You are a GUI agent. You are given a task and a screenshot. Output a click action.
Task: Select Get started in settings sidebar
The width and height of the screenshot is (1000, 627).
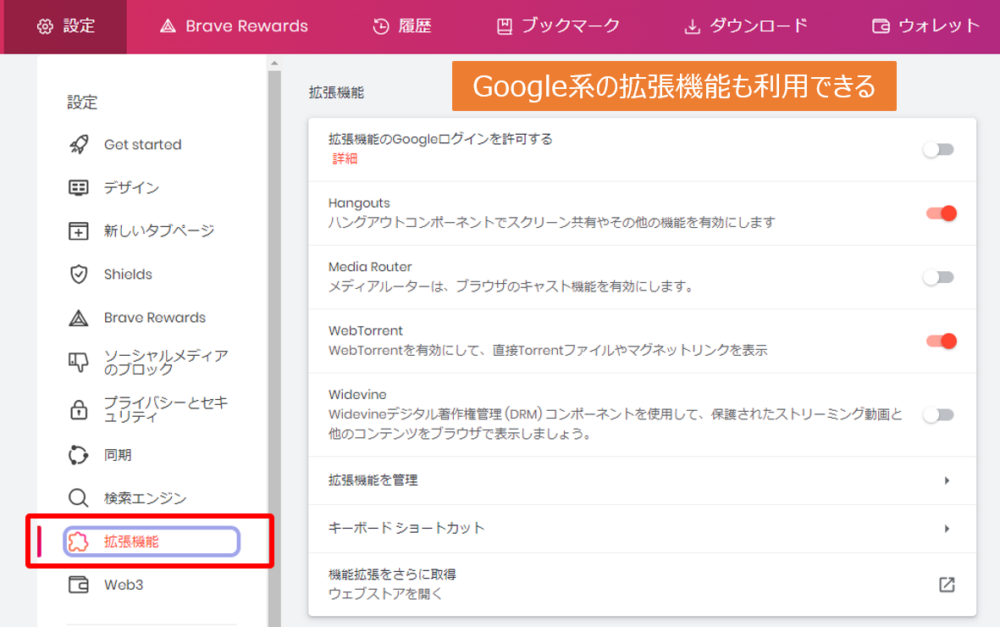[x=143, y=144]
